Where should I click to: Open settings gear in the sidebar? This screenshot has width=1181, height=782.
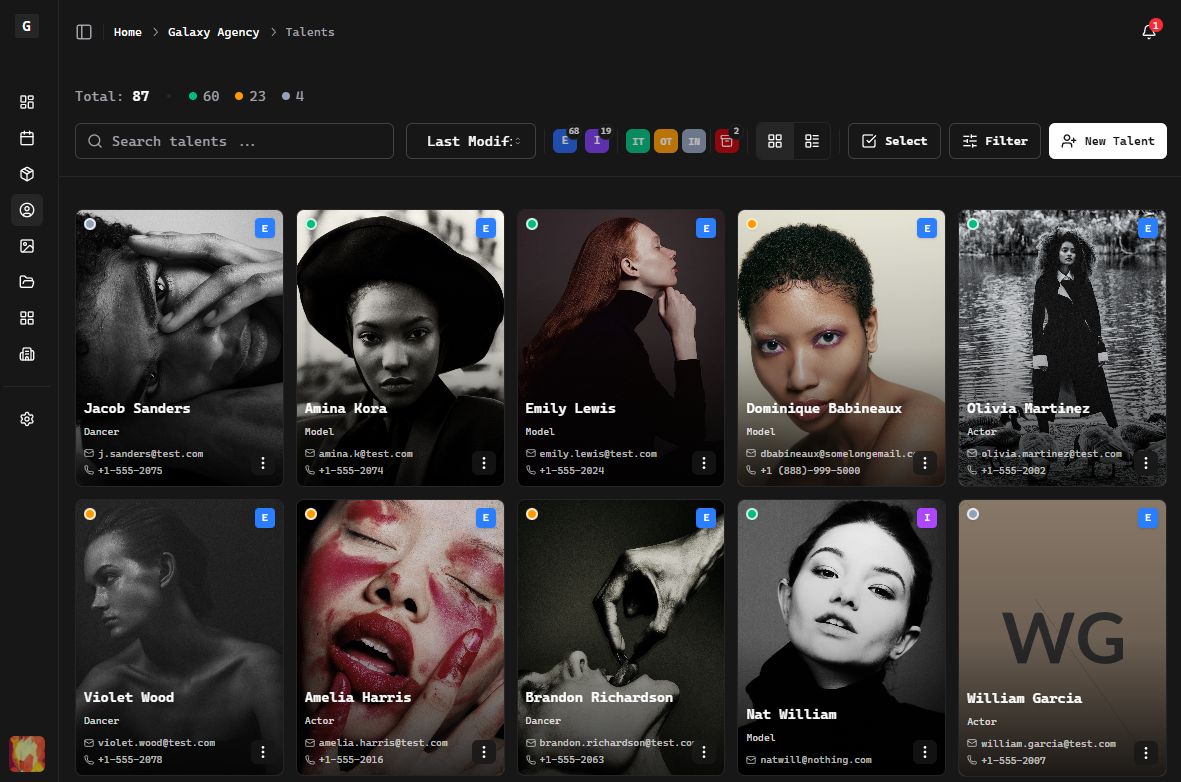click(27, 419)
